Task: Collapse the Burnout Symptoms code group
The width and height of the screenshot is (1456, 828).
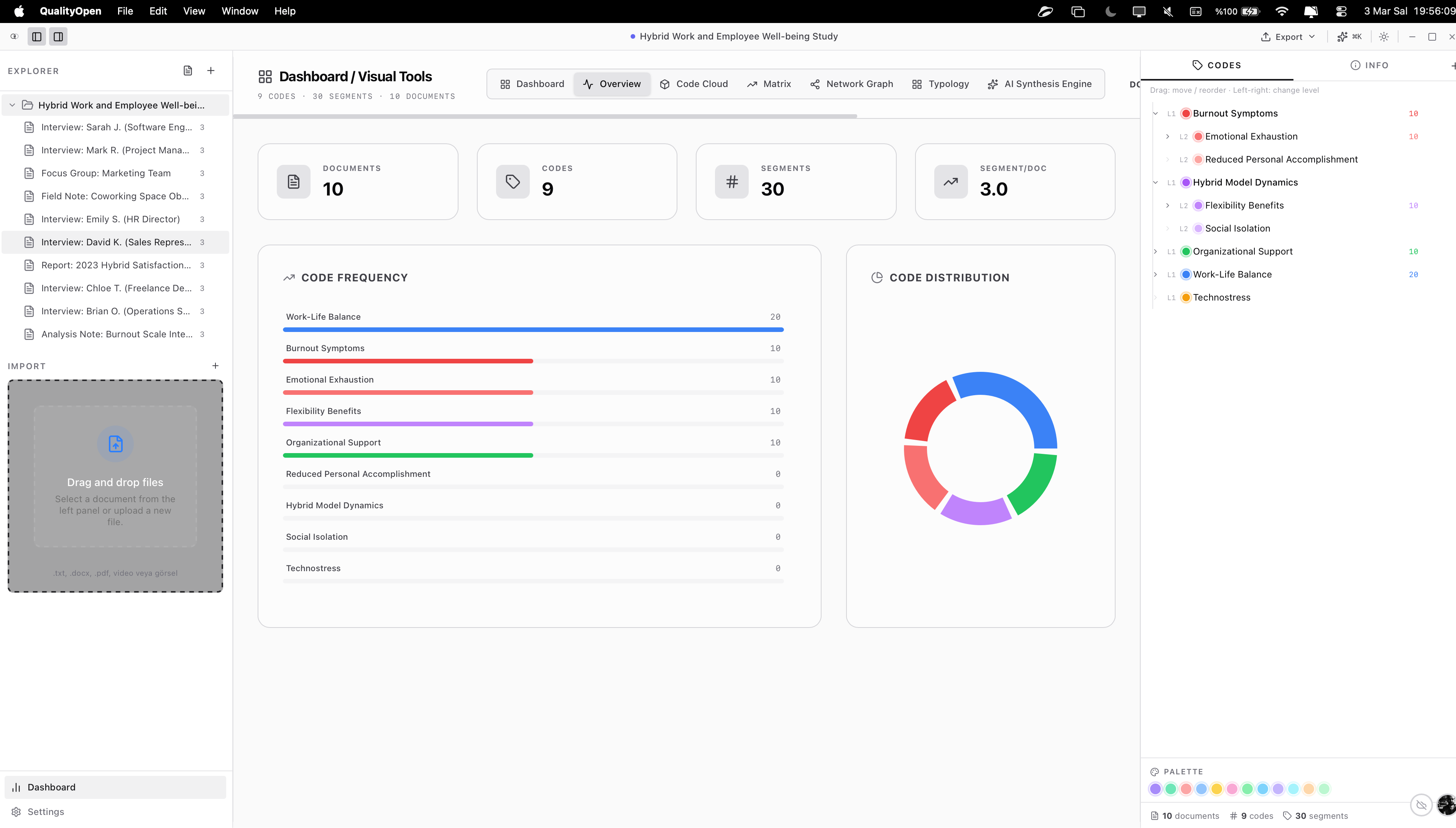Action: click(x=1155, y=114)
